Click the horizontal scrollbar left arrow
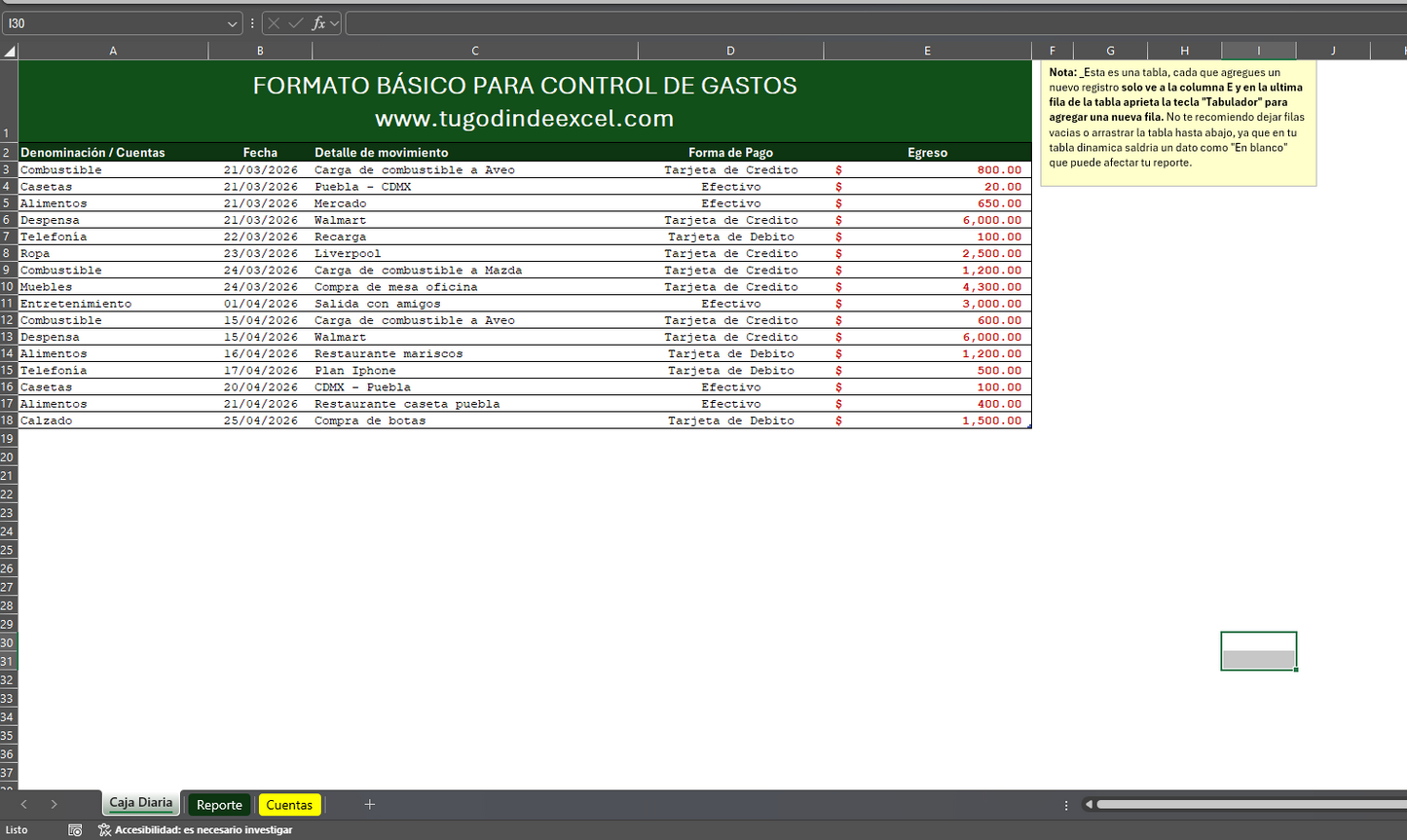The image size is (1407, 840). point(1089,805)
